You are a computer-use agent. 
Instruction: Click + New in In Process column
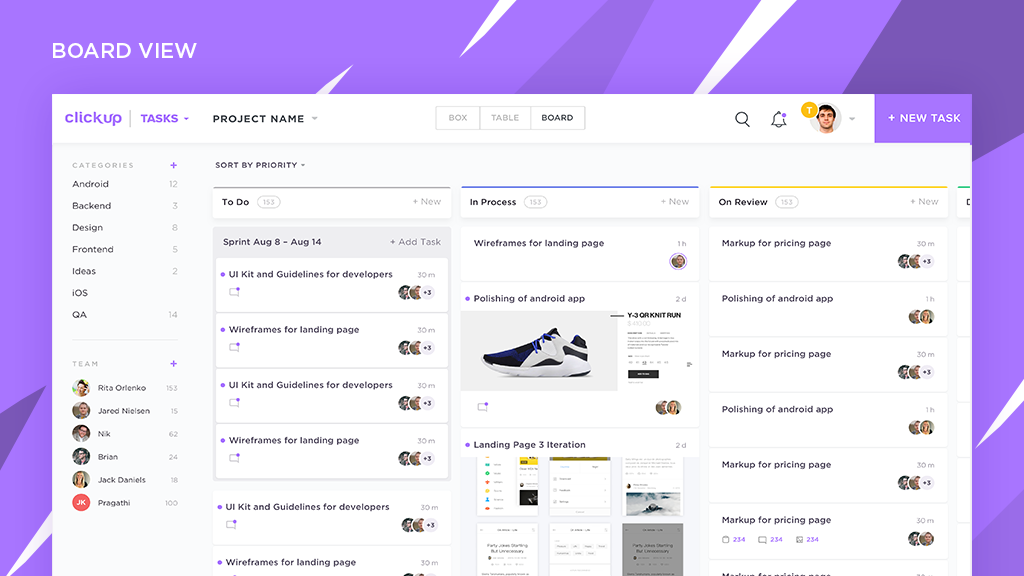point(675,202)
